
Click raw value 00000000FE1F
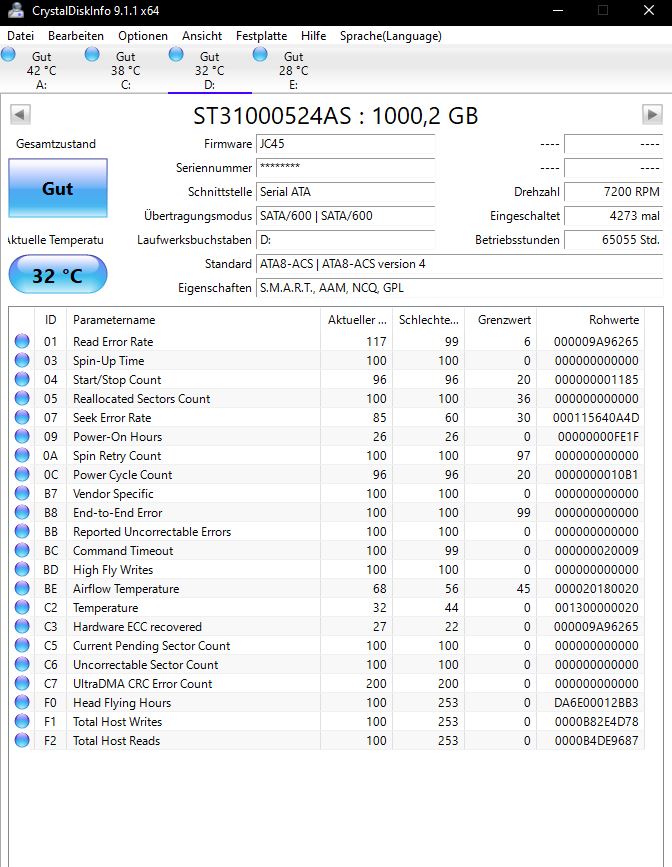pos(598,437)
